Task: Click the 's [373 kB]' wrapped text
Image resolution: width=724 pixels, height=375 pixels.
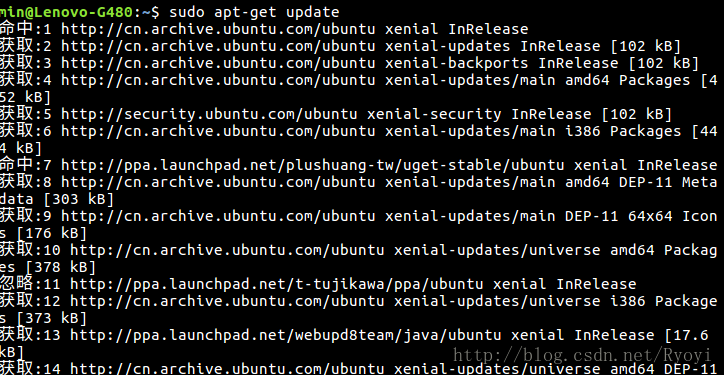Action: tap(43, 318)
